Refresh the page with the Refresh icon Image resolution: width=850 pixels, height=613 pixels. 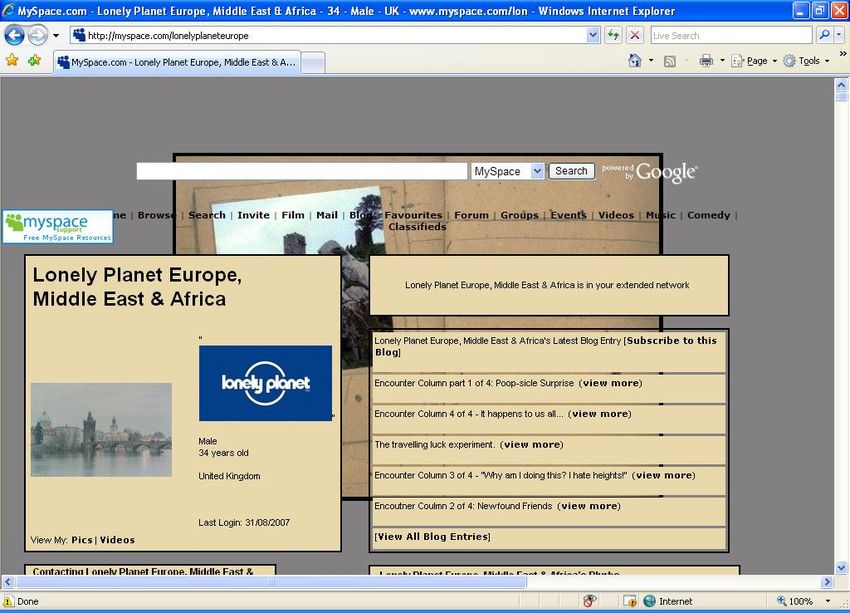(x=614, y=36)
